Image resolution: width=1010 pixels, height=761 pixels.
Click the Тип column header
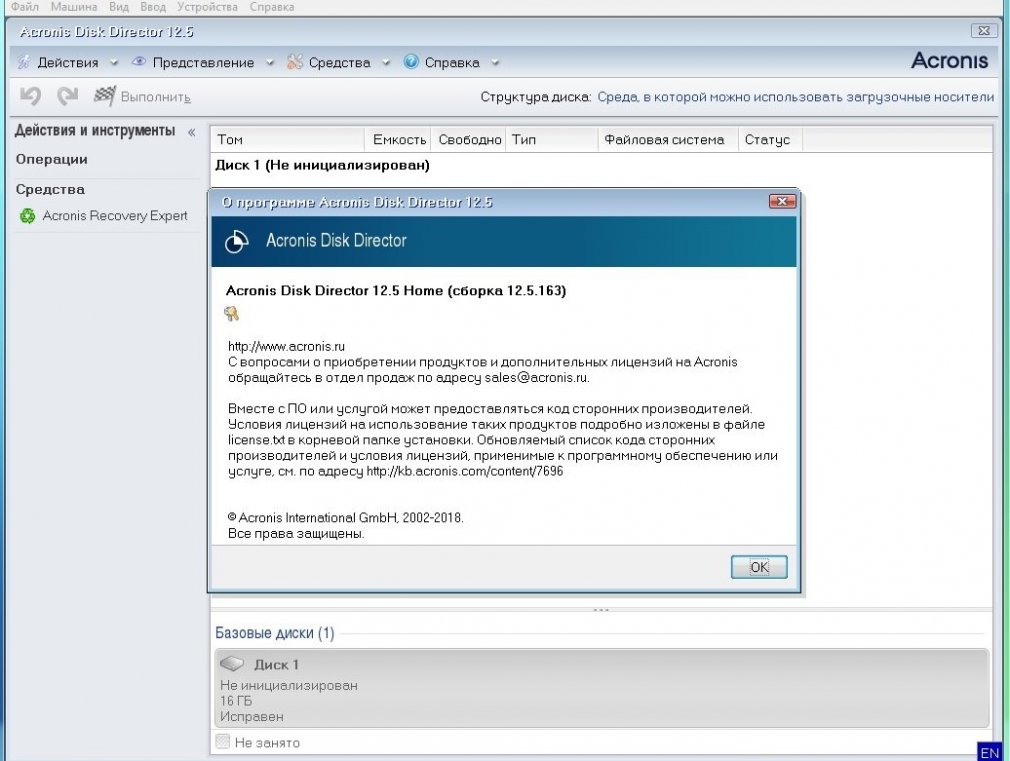click(x=551, y=139)
